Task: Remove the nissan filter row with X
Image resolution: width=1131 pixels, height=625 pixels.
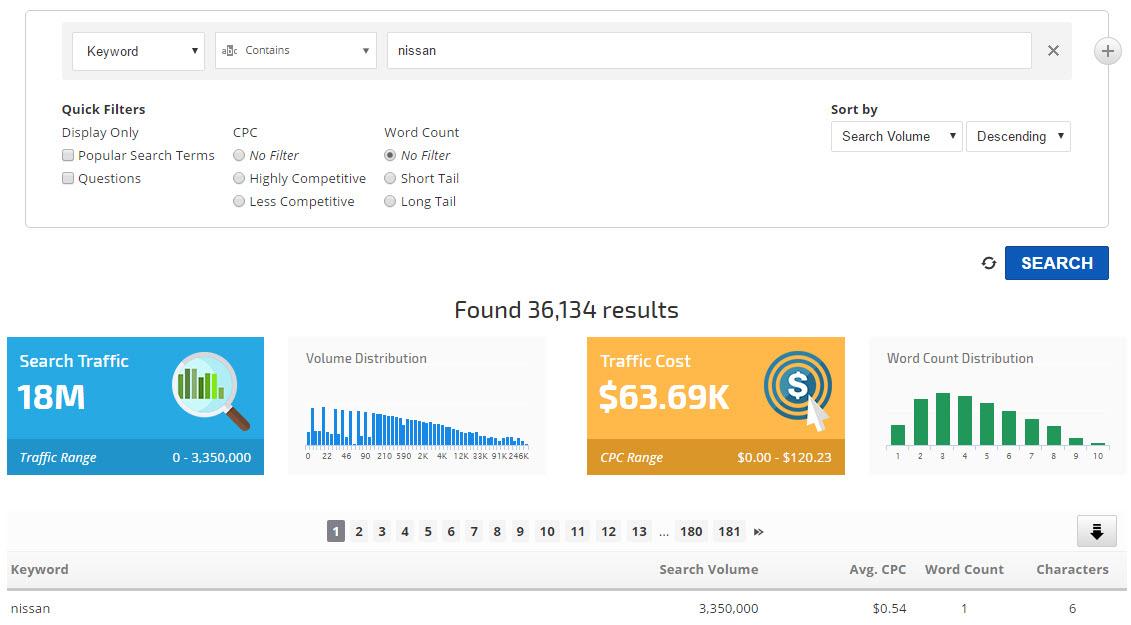Action: [1053, 51]
